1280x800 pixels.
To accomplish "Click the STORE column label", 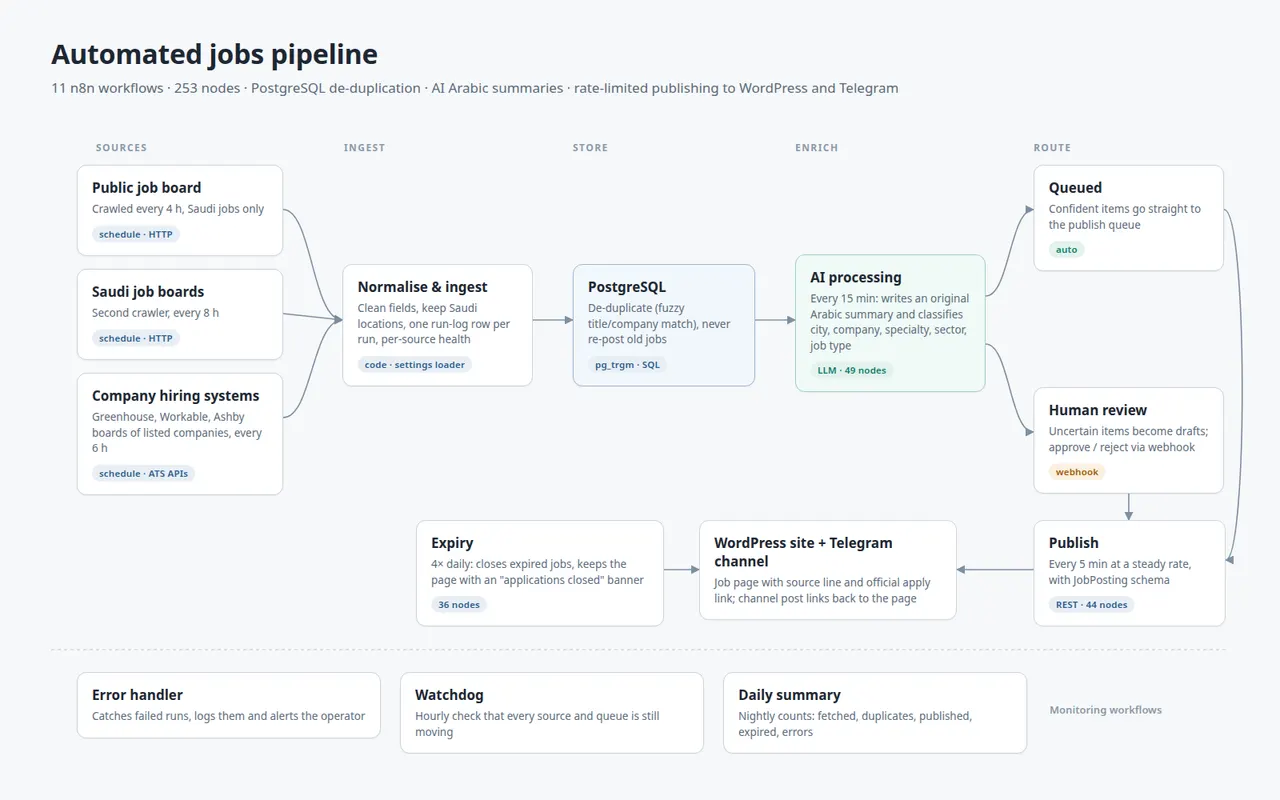I will pos(590,148).
